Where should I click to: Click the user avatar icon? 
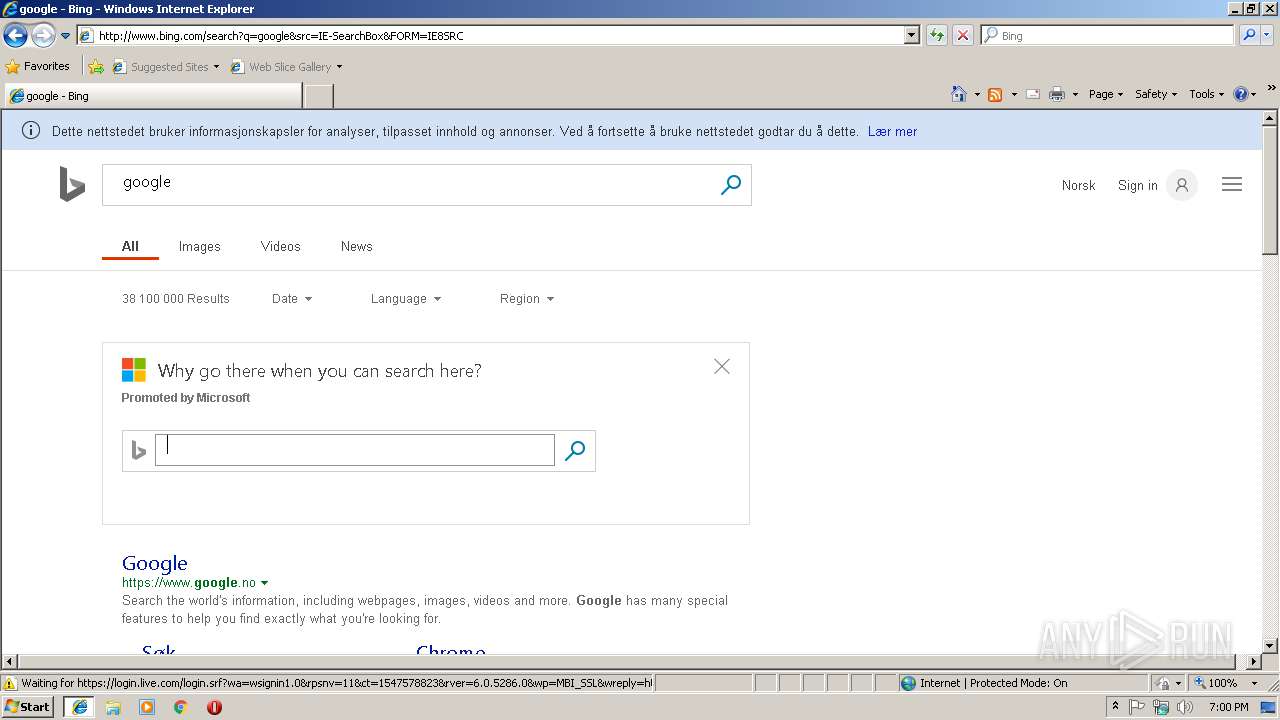coord(1182,185)
